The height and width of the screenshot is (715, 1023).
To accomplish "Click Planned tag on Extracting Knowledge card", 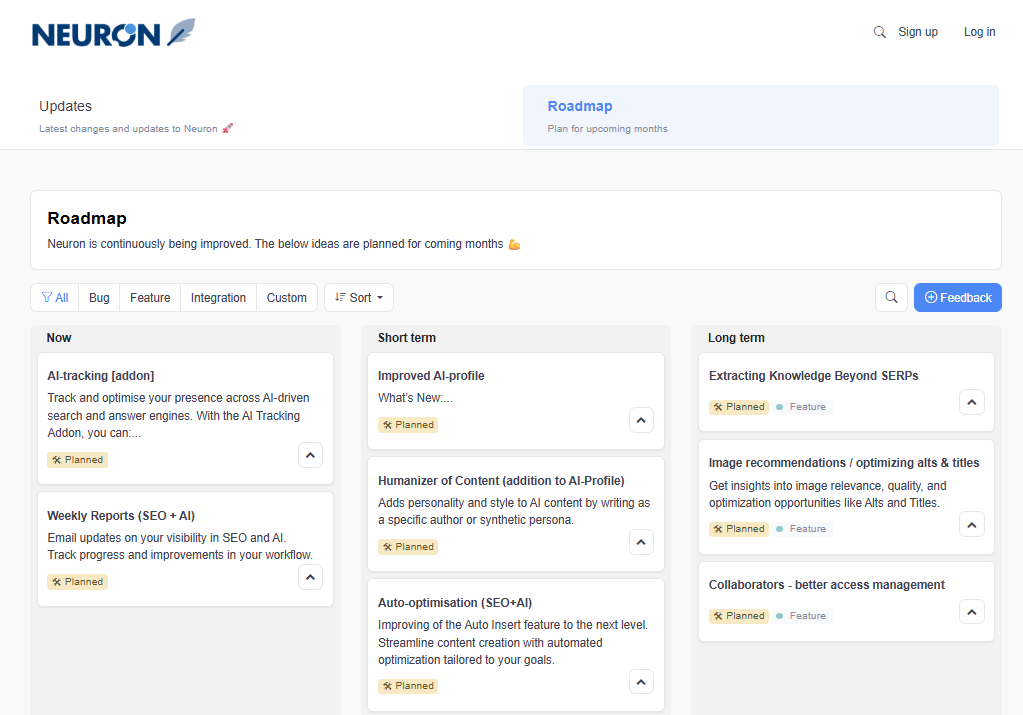I will click(x=739, y=407).
